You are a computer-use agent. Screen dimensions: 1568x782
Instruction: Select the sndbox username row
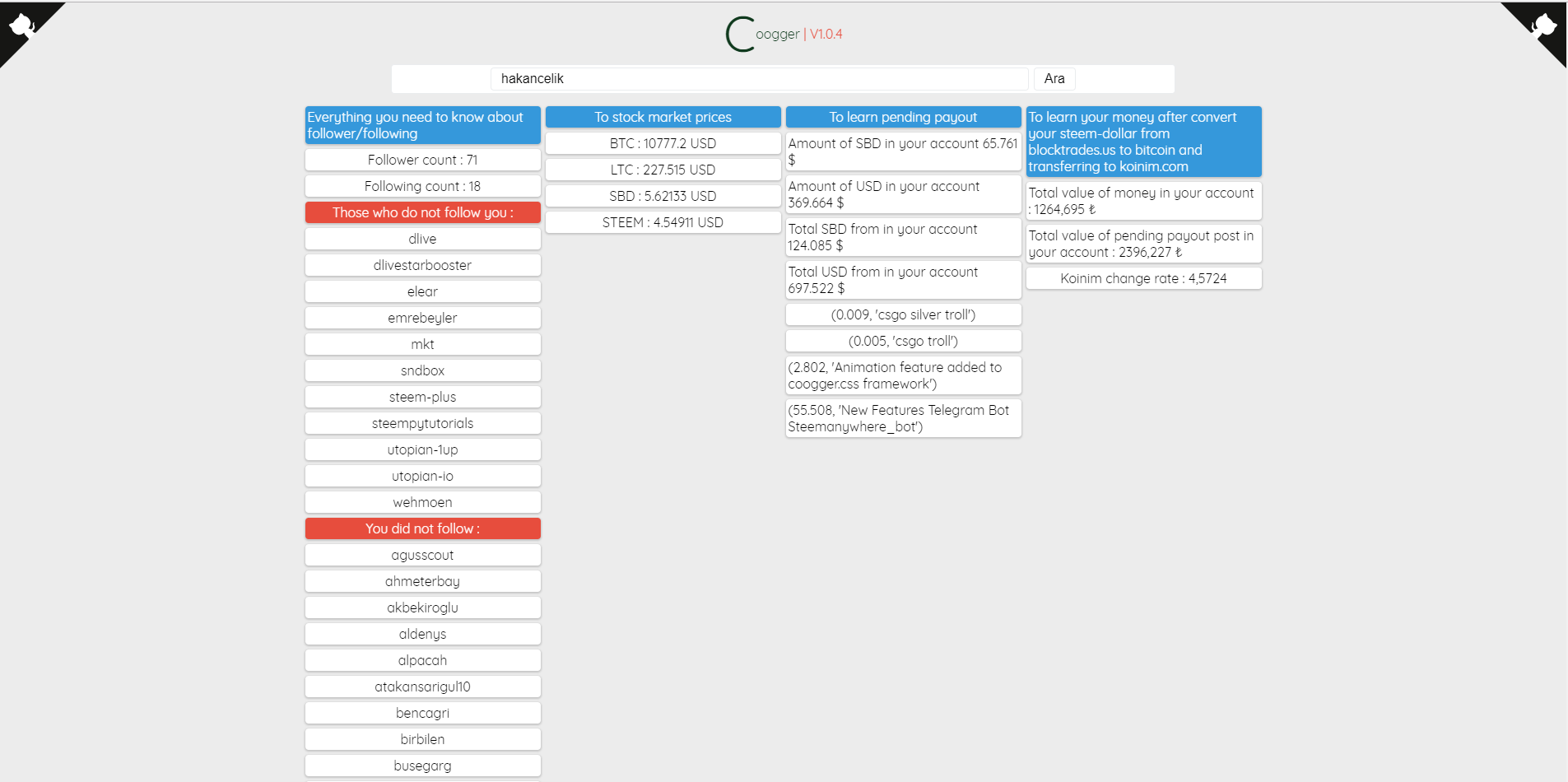point(423,370)
